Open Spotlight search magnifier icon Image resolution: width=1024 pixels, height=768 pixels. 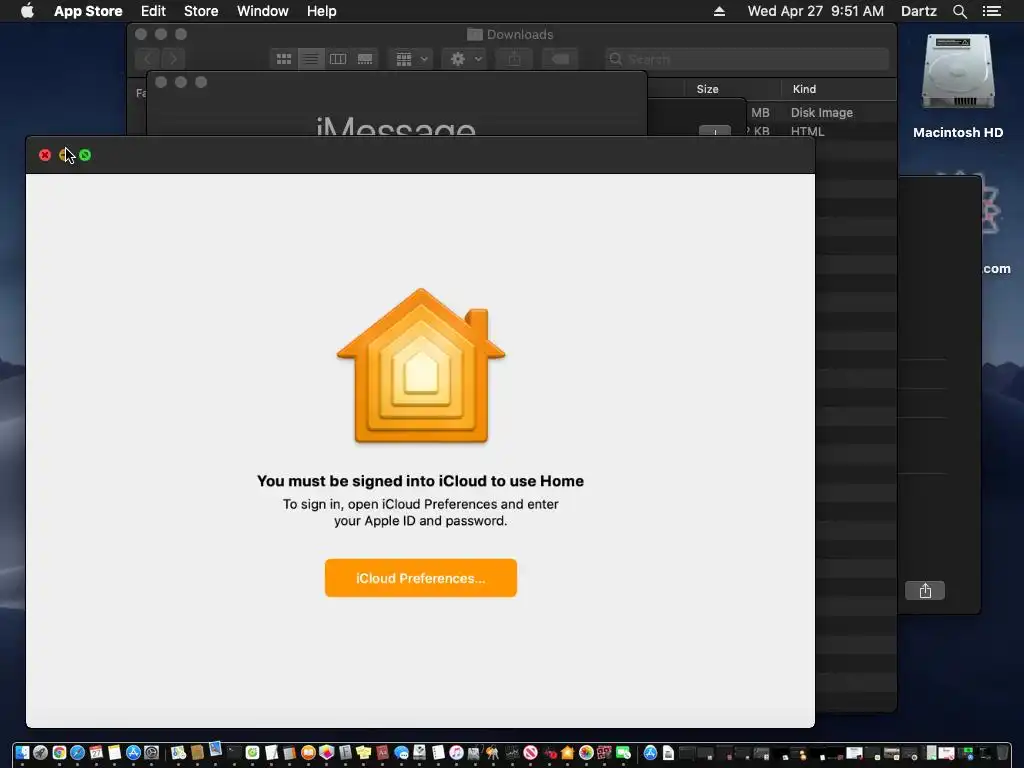click(959, 11)
